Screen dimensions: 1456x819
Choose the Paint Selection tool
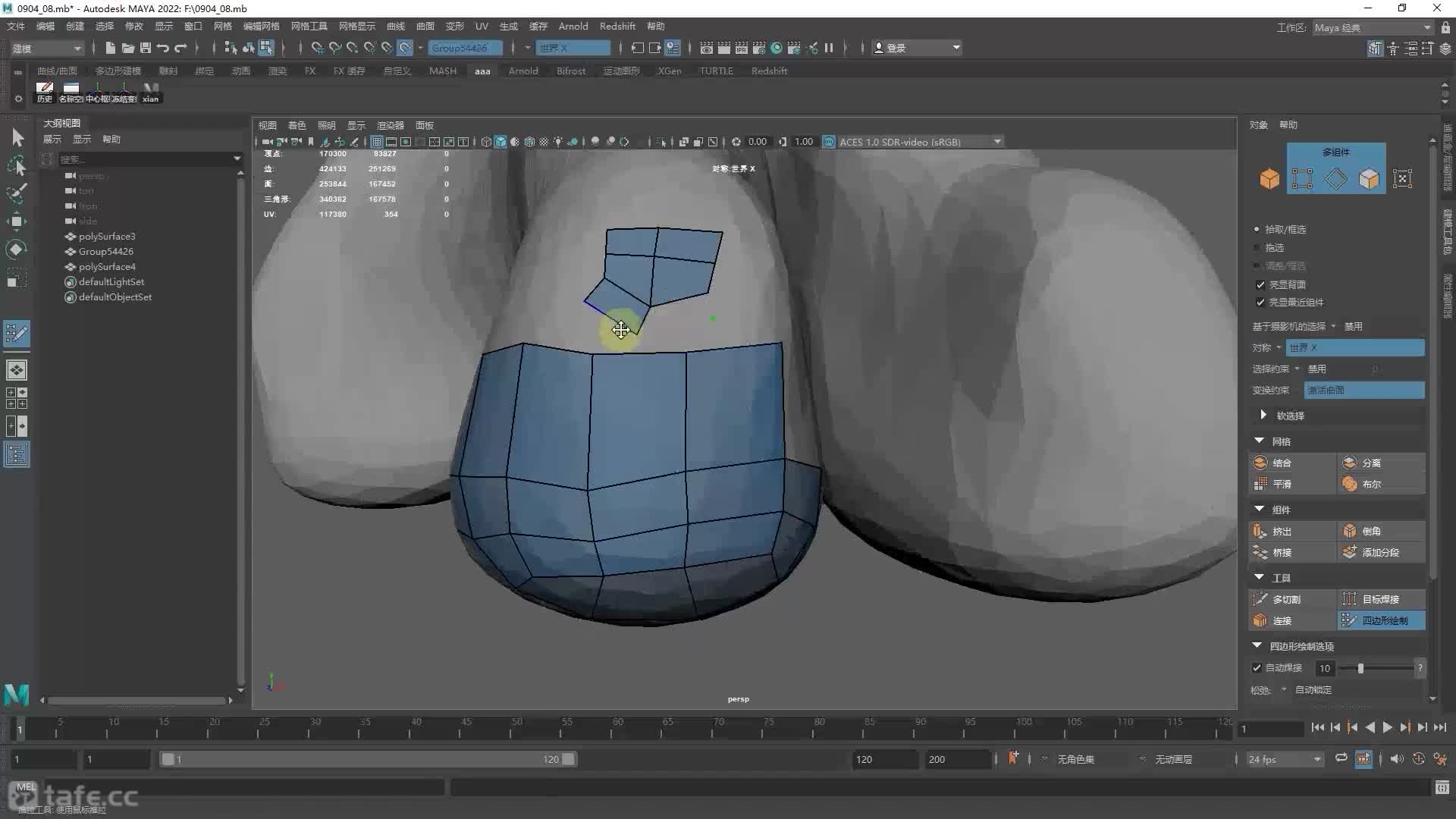[17, 193]
